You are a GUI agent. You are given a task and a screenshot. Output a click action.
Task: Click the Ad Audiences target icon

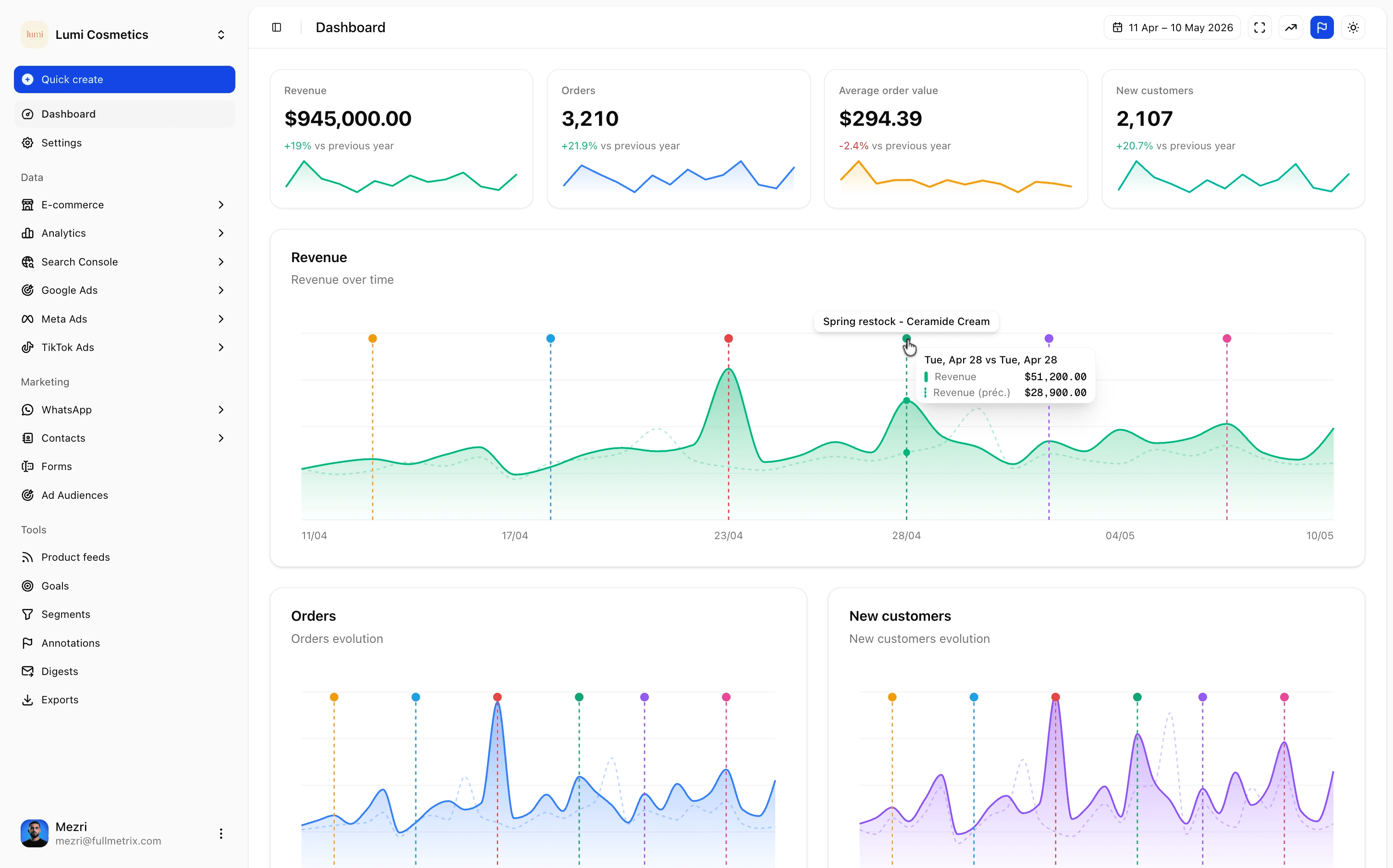pos(27,495)
